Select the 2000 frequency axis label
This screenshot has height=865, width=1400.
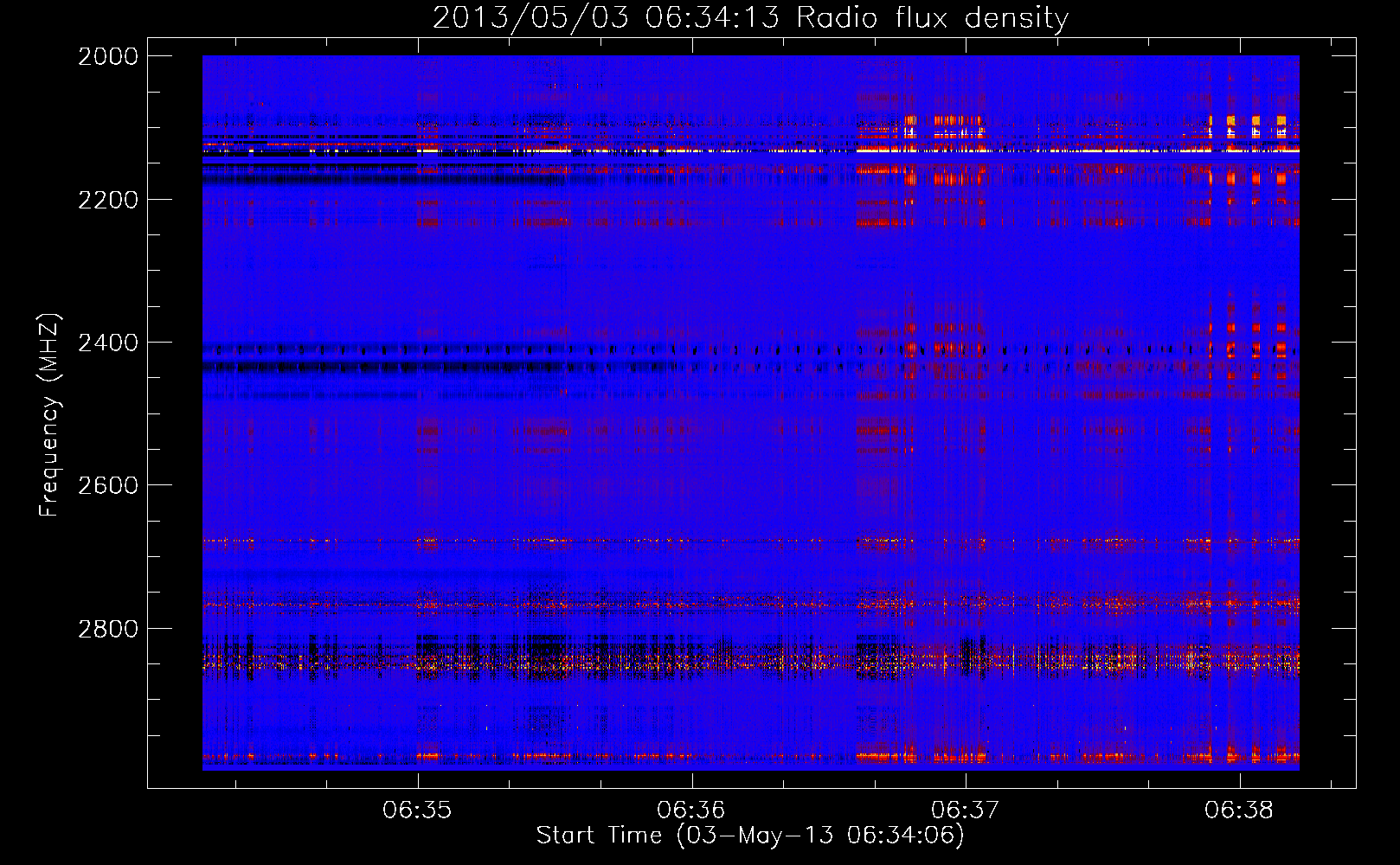coord(108,56)
